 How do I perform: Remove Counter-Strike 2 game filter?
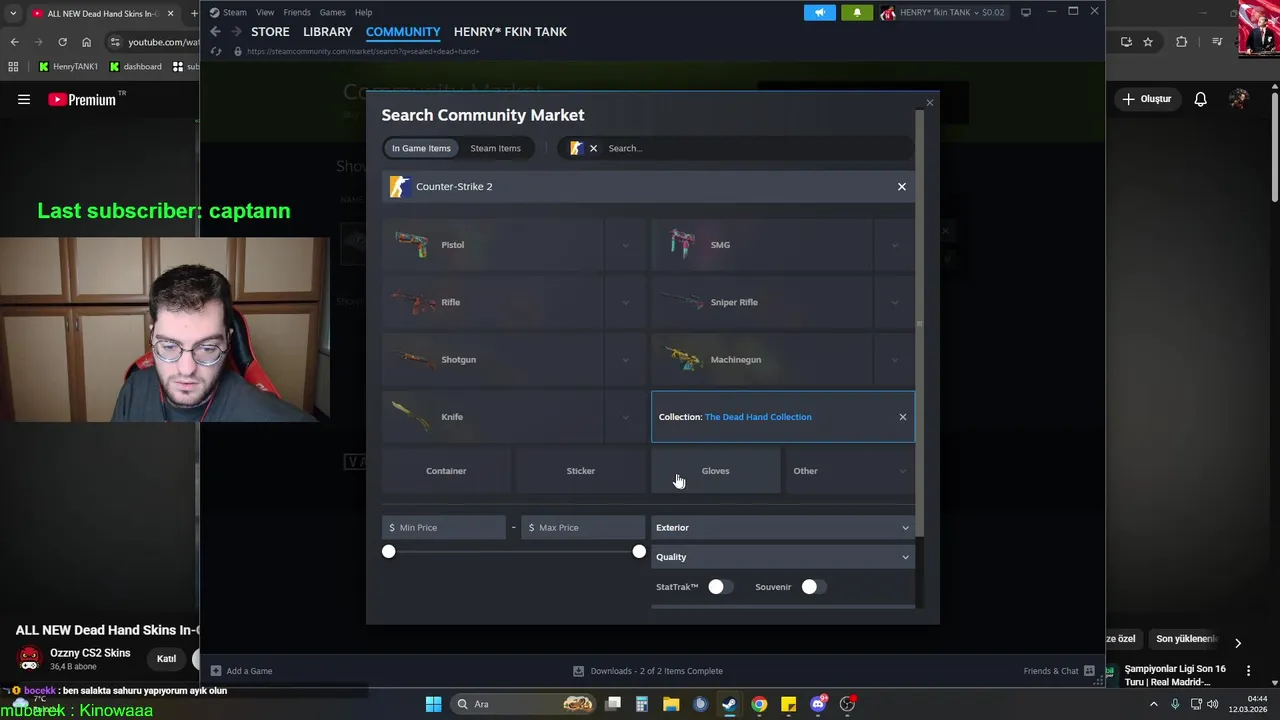[x=901, y=187]
